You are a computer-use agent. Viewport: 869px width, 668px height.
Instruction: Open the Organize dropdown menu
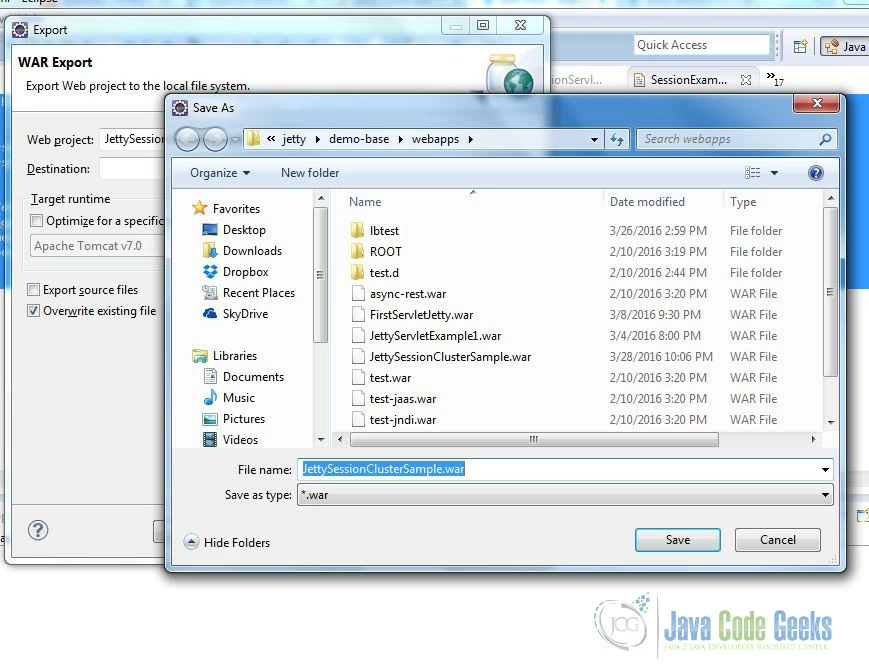(219, 173)
